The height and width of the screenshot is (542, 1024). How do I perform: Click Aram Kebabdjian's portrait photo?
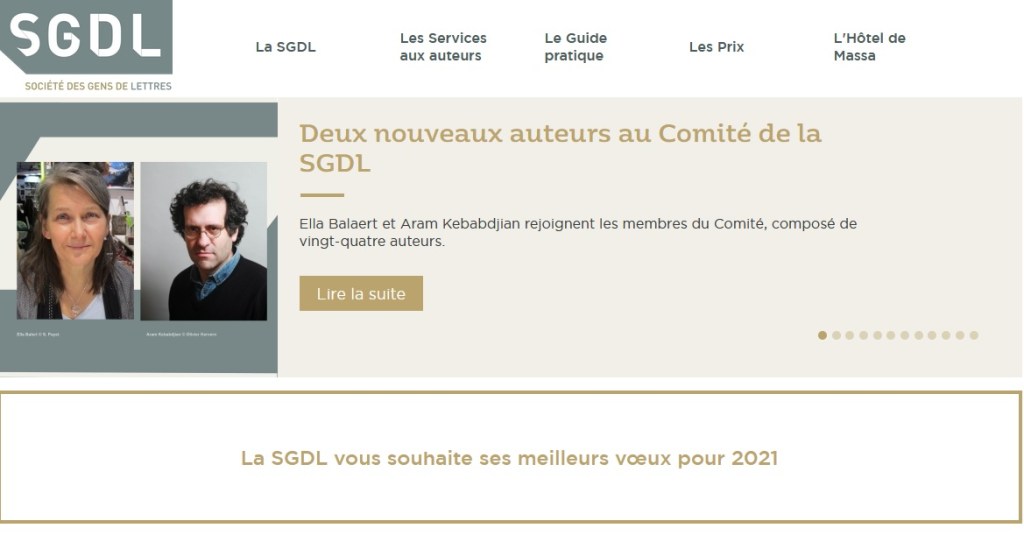tap(204, 241)
